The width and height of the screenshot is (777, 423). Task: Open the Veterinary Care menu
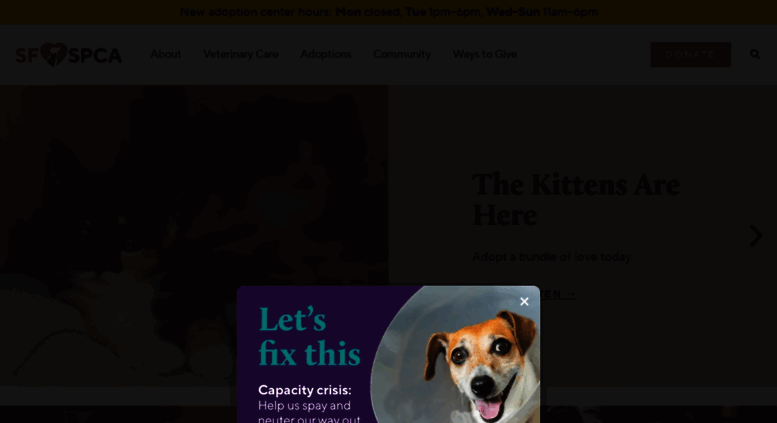coord(241,54)
